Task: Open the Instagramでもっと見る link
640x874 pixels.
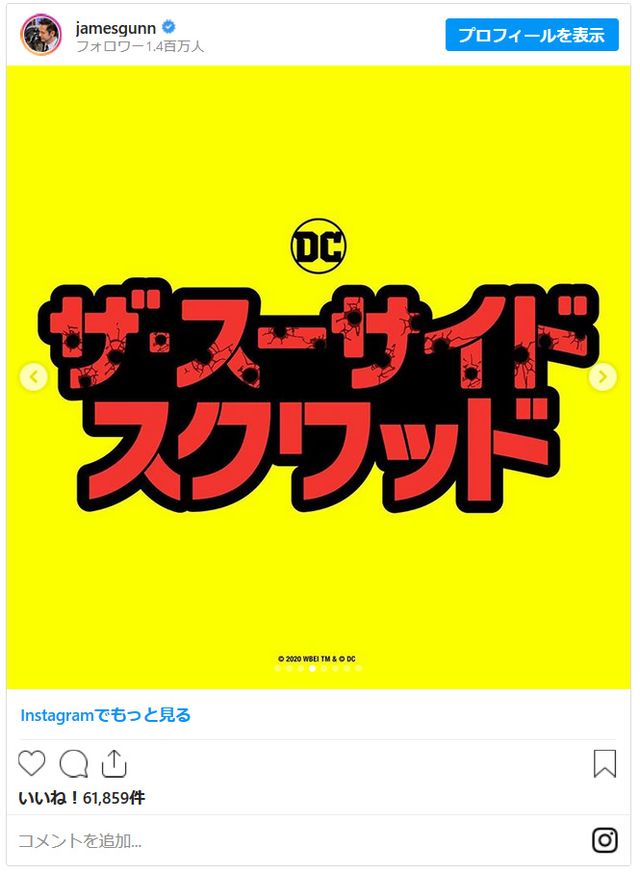Action: (x=105, y=715)
